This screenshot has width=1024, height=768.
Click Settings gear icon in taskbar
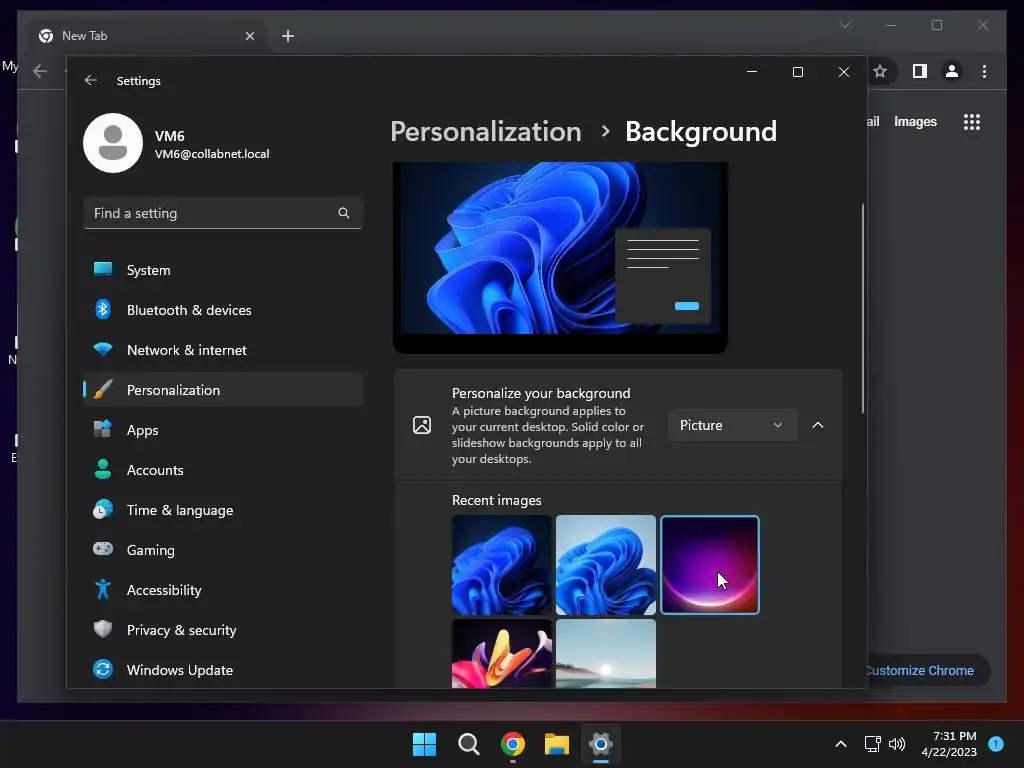[601, 744]
